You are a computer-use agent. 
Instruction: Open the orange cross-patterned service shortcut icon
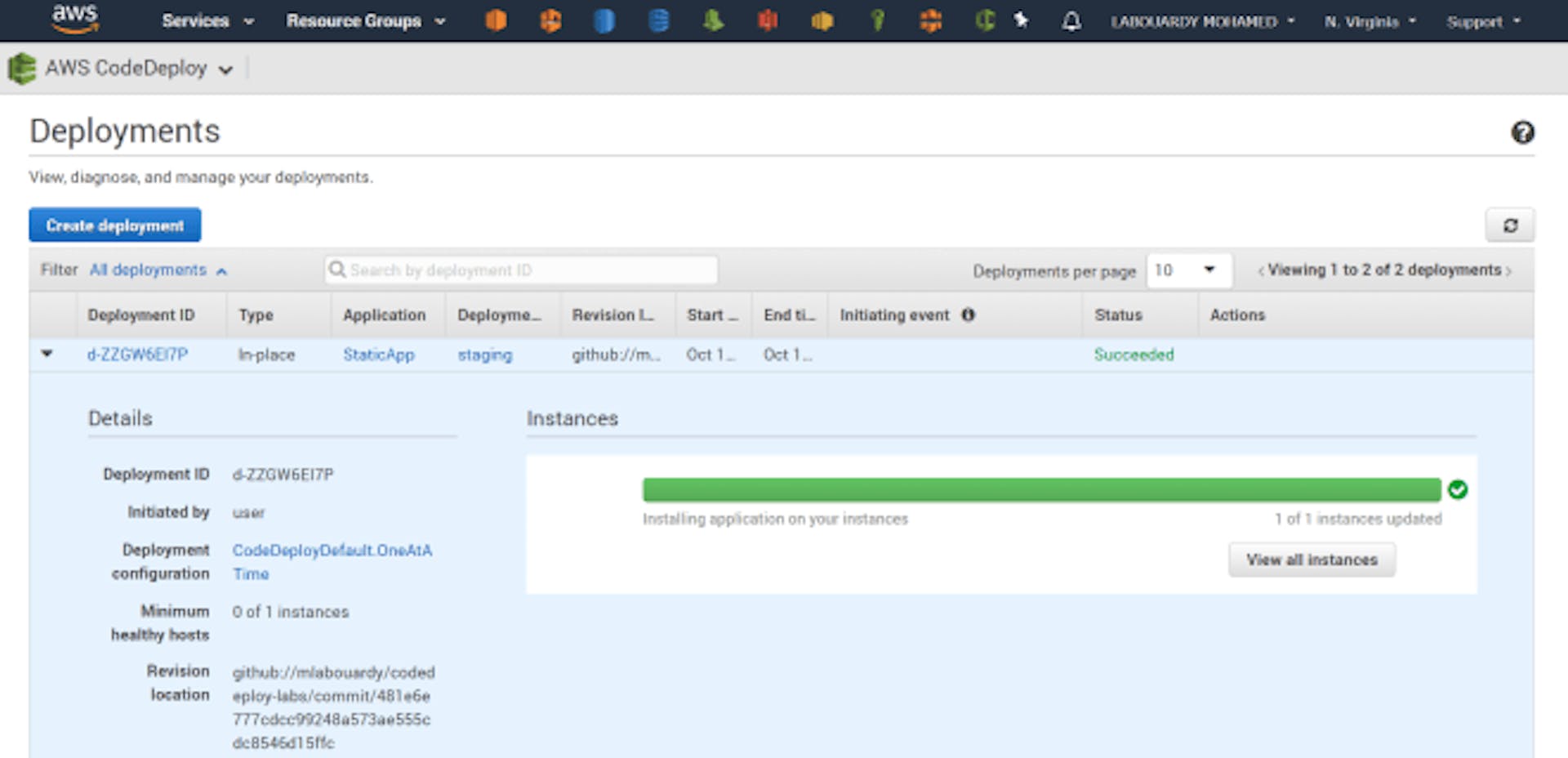[x=931, y=20]
